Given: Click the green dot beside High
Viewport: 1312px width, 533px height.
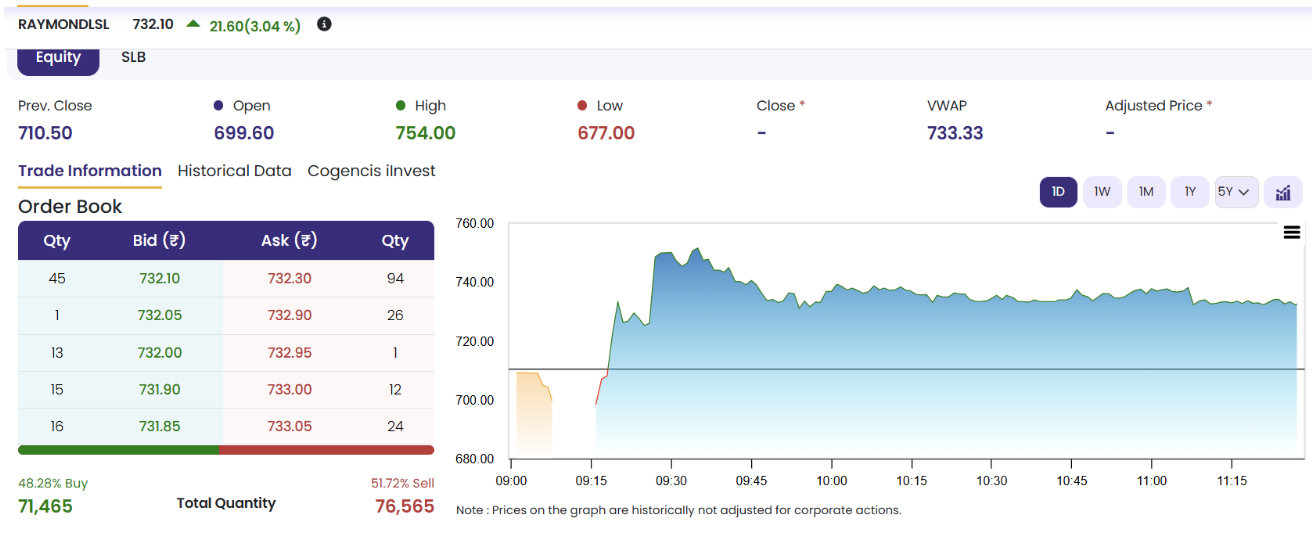Looking at the screenshot, I should [x=400, y=105].
